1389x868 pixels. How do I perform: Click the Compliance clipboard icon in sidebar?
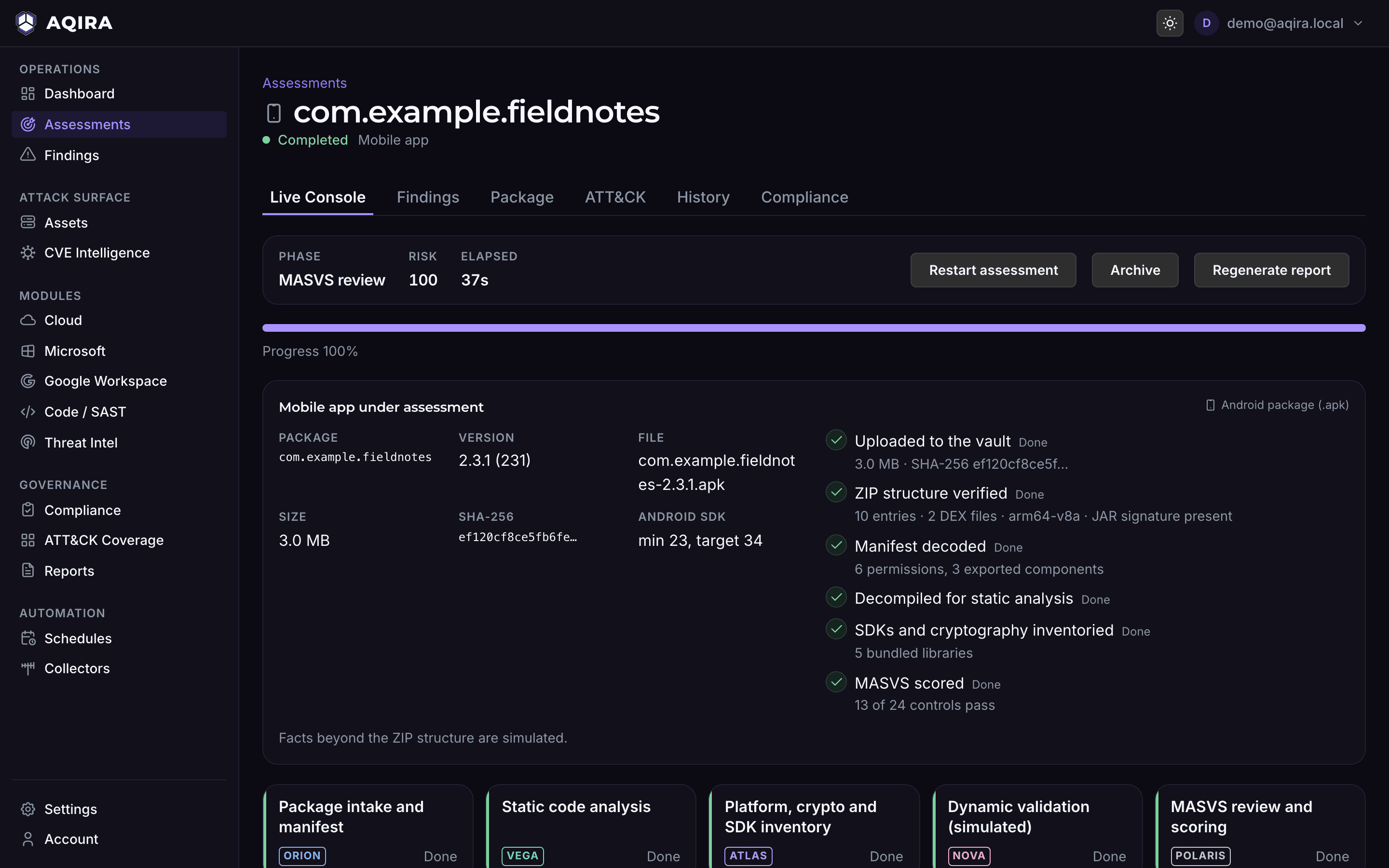click(x=27, y=510)
